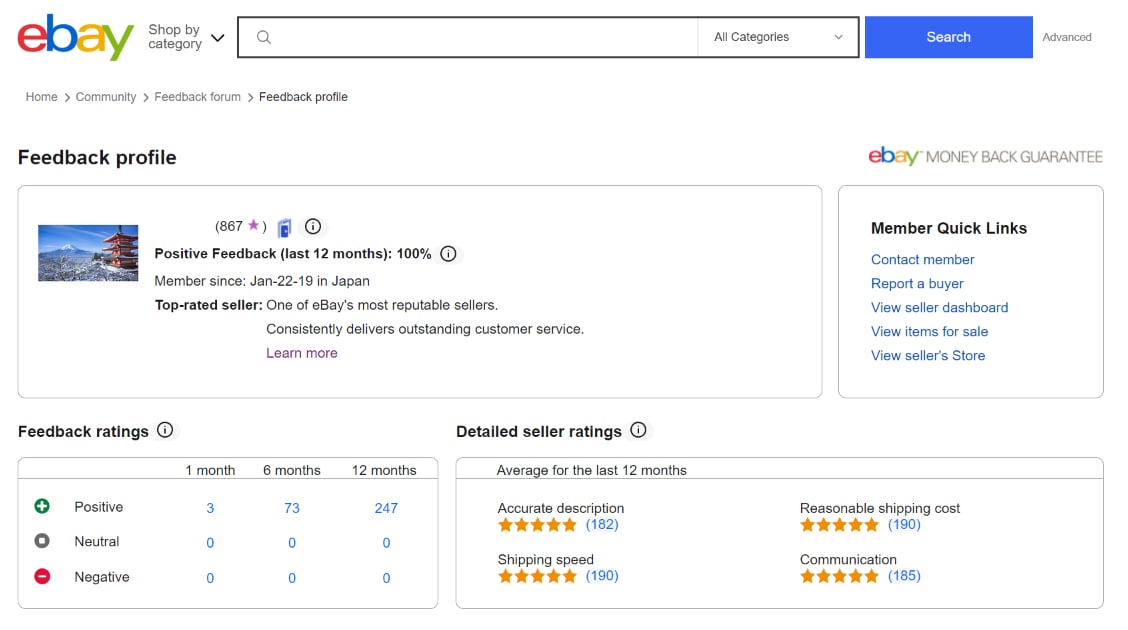Click the gray Neutral icon
Image resolution: width=1128 pixels, height=630 pixels.
(x=42, y=541)
